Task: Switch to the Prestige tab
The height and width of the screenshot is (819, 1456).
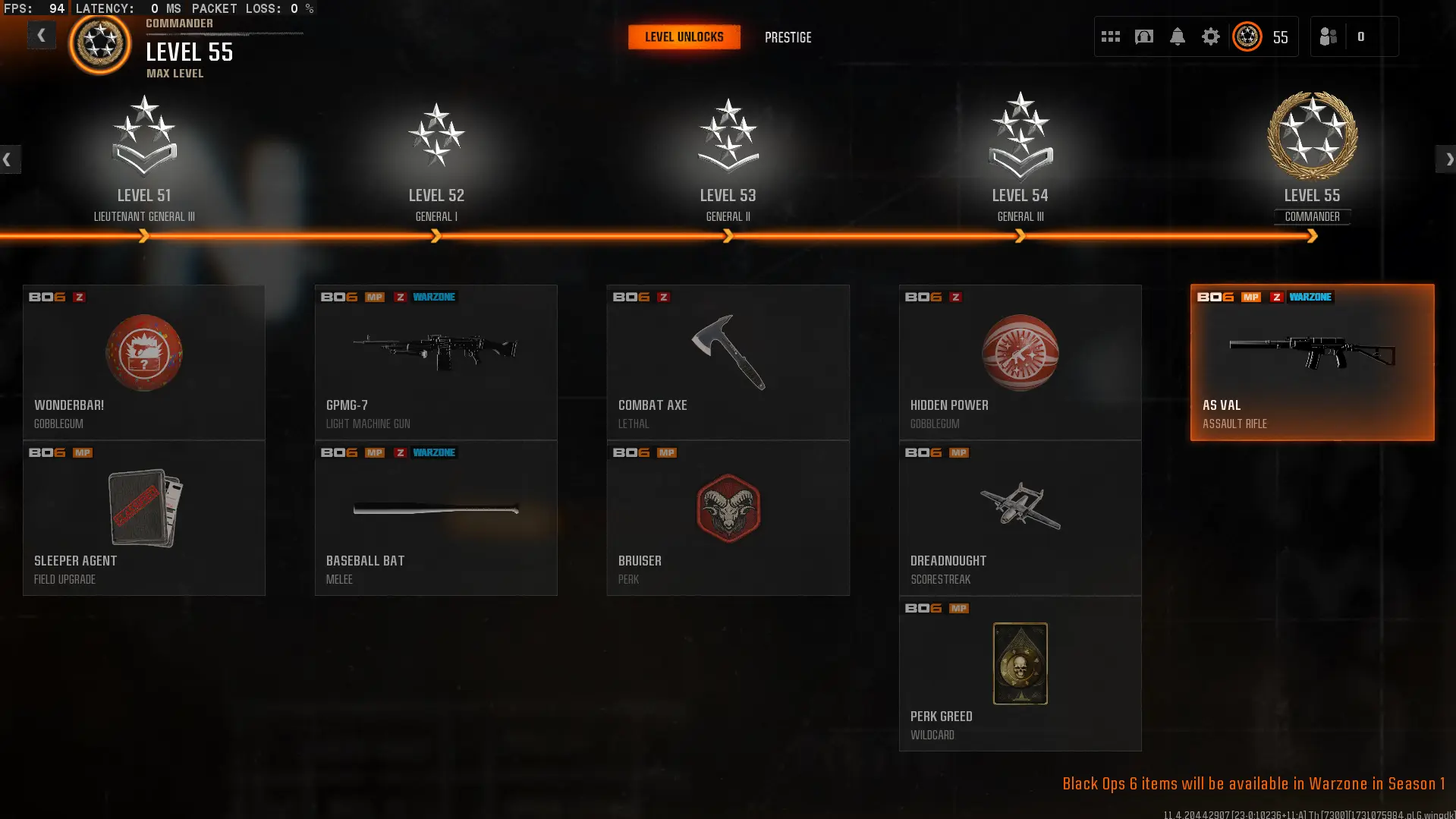Action: click(788, 37)
